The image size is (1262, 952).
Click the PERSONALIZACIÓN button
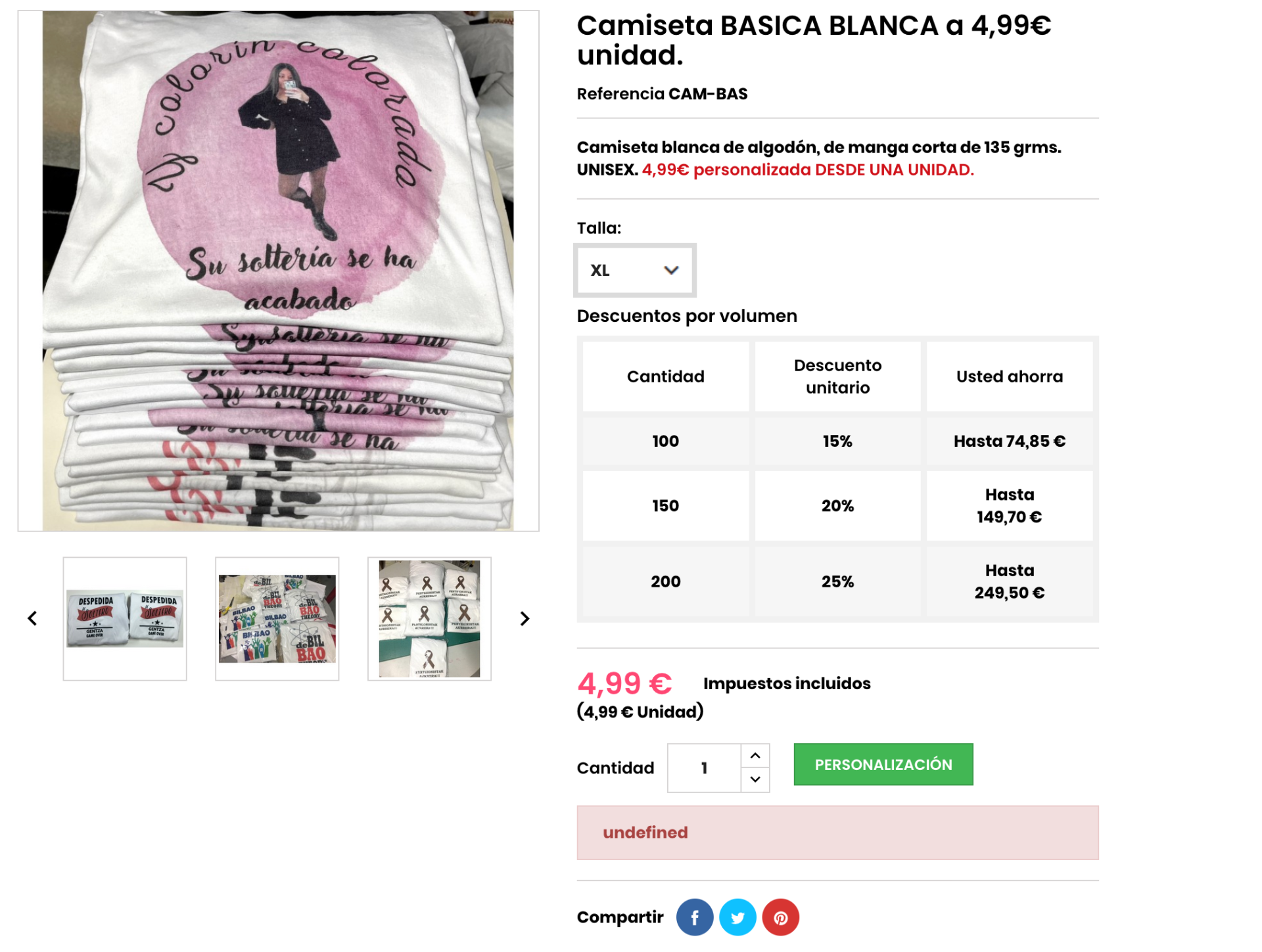coord(883,764)
